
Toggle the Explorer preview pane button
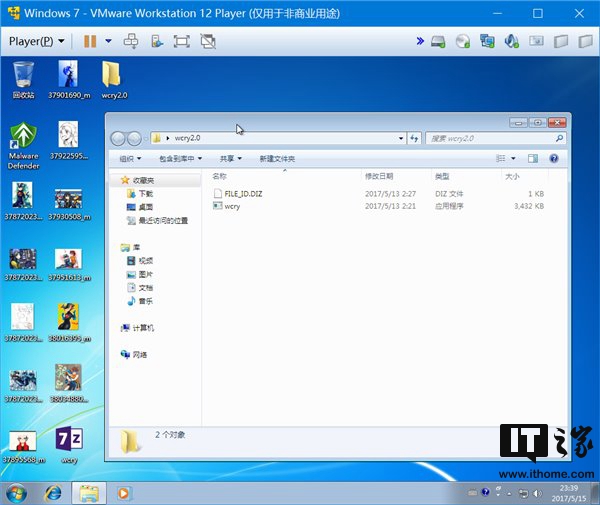coord(534,158)
